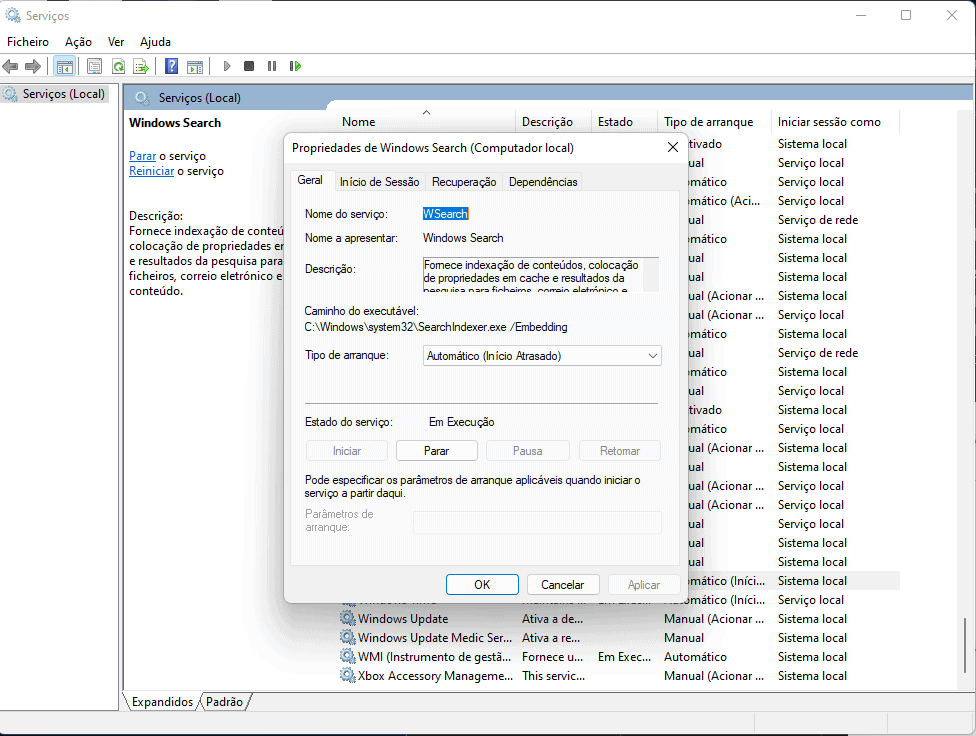The image size is (976, 736).
Task: Select the Windows Update Medic Ser... row
Action: tap(619, 638)
